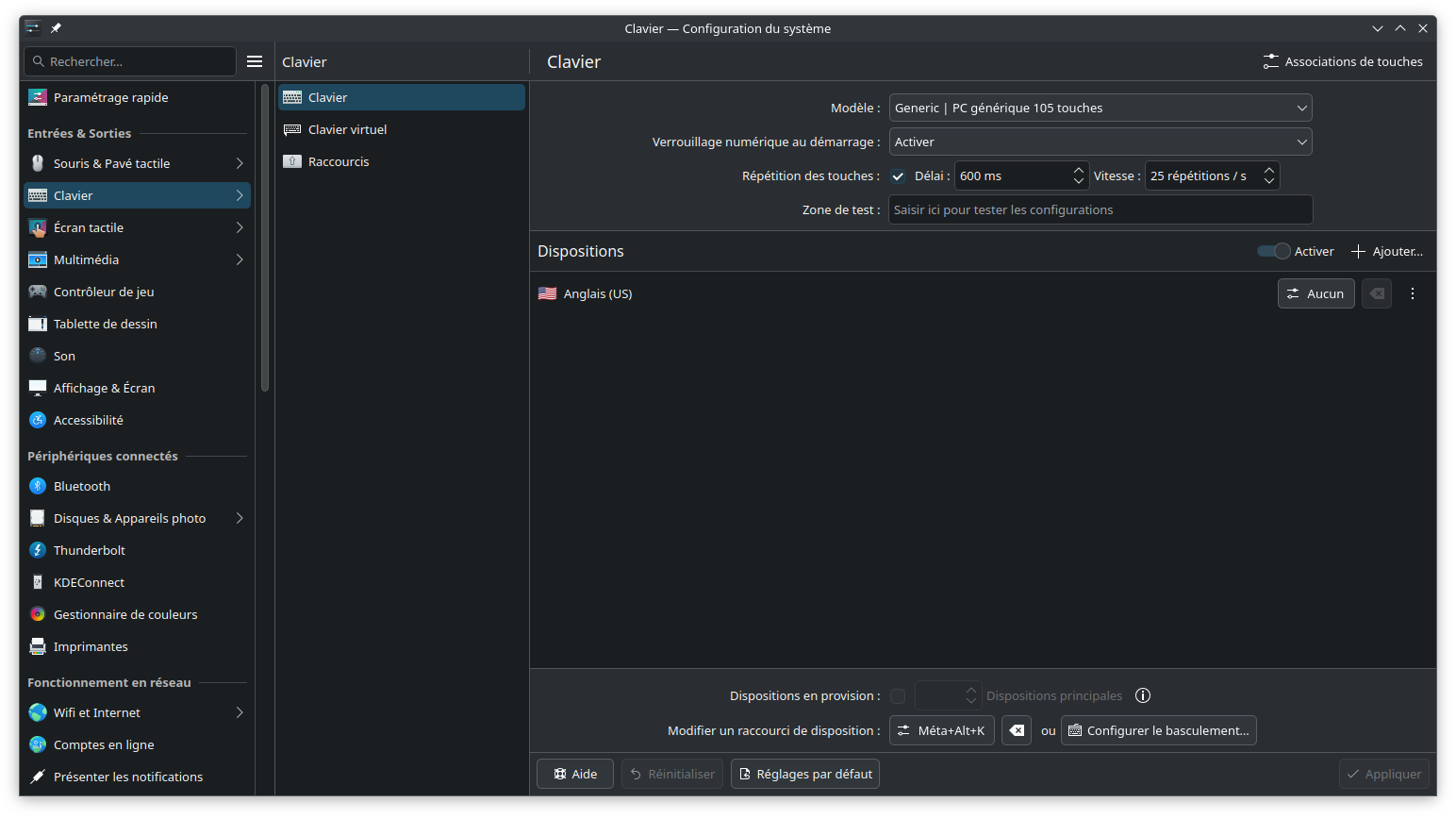Expand the Wifi et Internet chevron

(240, 712)
